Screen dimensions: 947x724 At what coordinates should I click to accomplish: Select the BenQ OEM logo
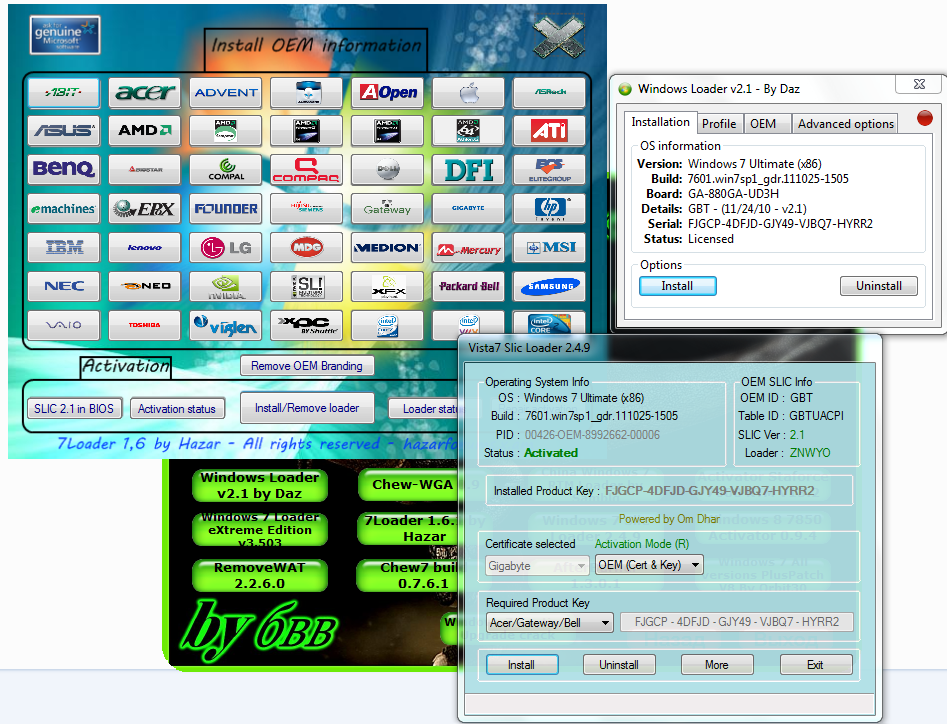tap(64, 169)
